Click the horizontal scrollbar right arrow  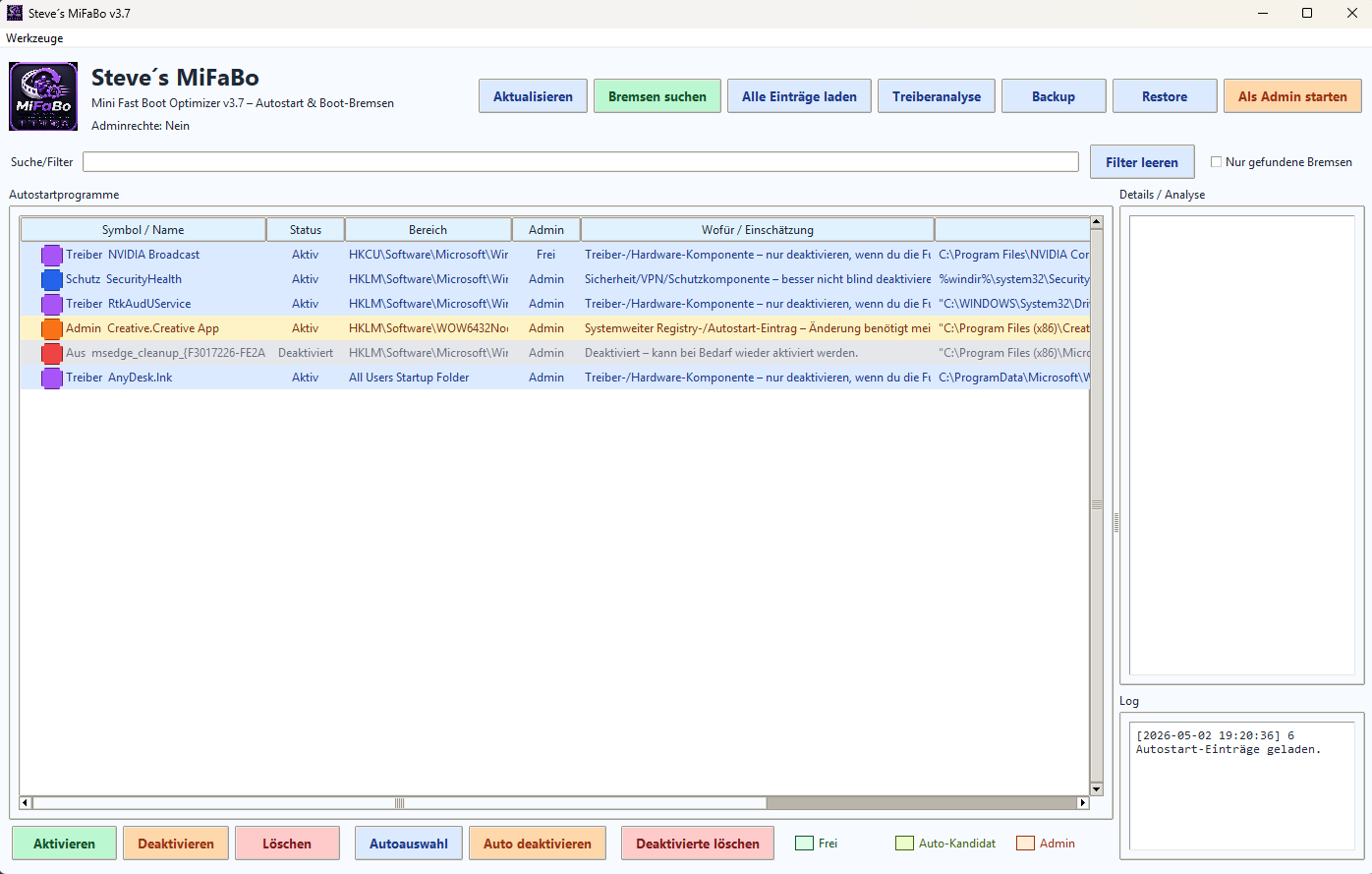pyautogui.click(x=1083, y=802)
